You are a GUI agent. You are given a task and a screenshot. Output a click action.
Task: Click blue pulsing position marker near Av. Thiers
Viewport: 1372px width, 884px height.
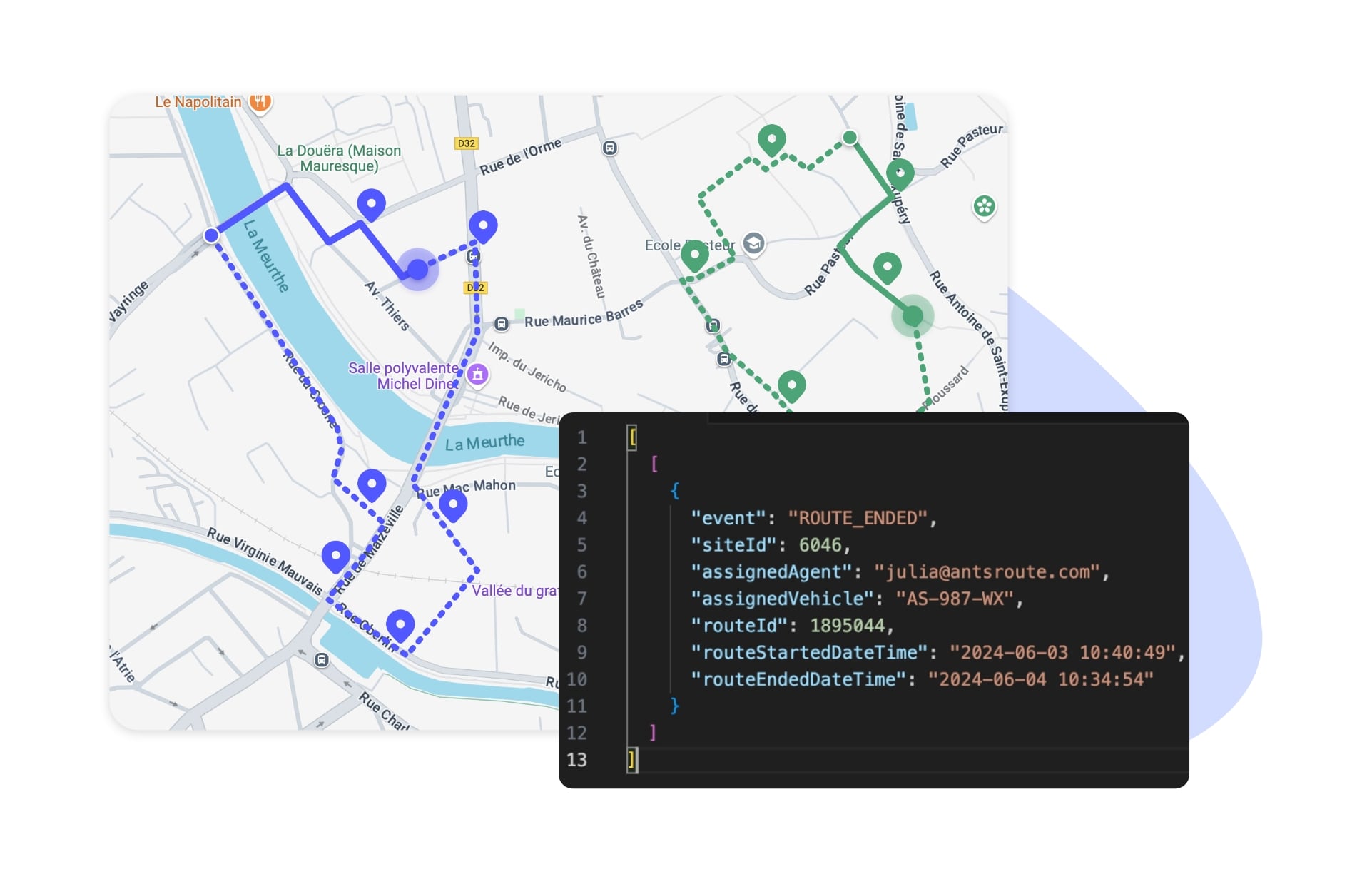417,270
